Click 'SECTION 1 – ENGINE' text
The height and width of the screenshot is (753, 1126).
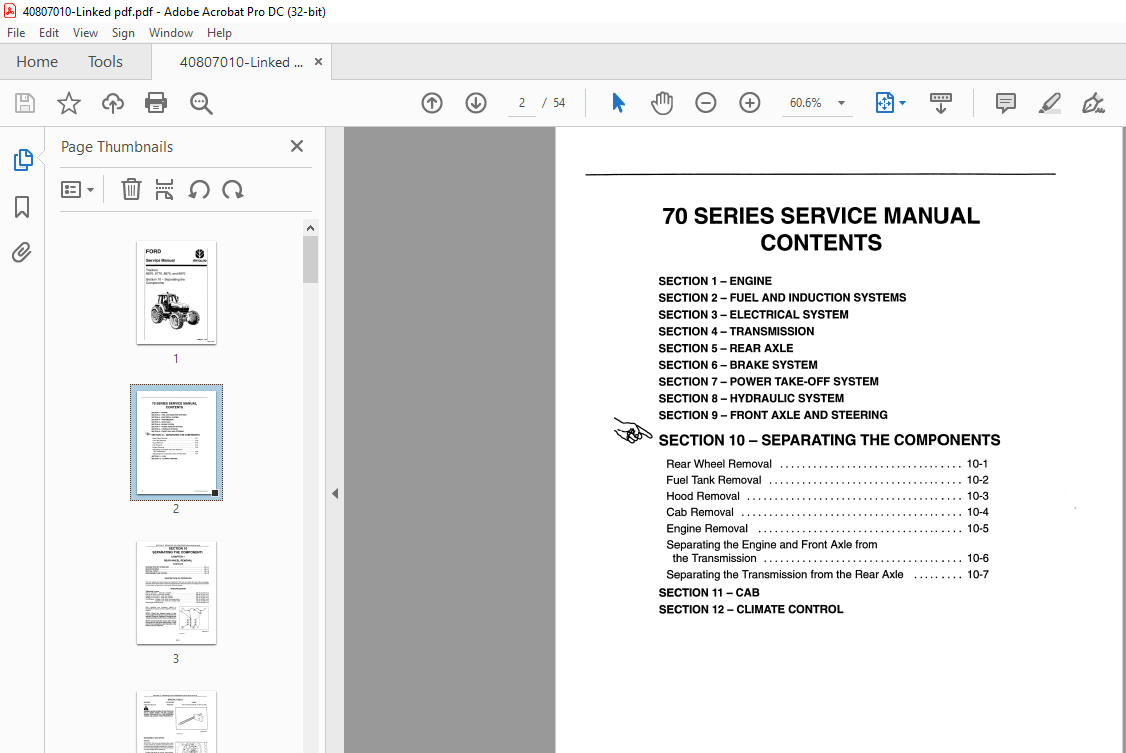(x=715, y=281)
